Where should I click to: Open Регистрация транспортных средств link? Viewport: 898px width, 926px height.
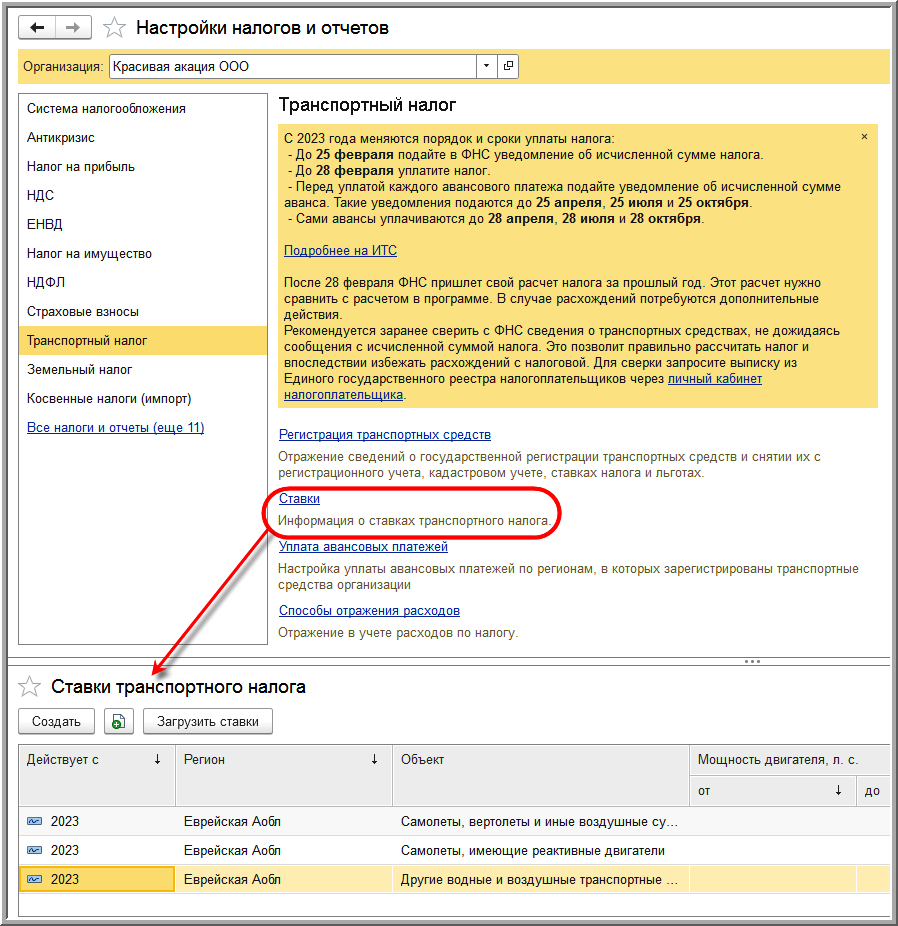[x=384, y=435]
